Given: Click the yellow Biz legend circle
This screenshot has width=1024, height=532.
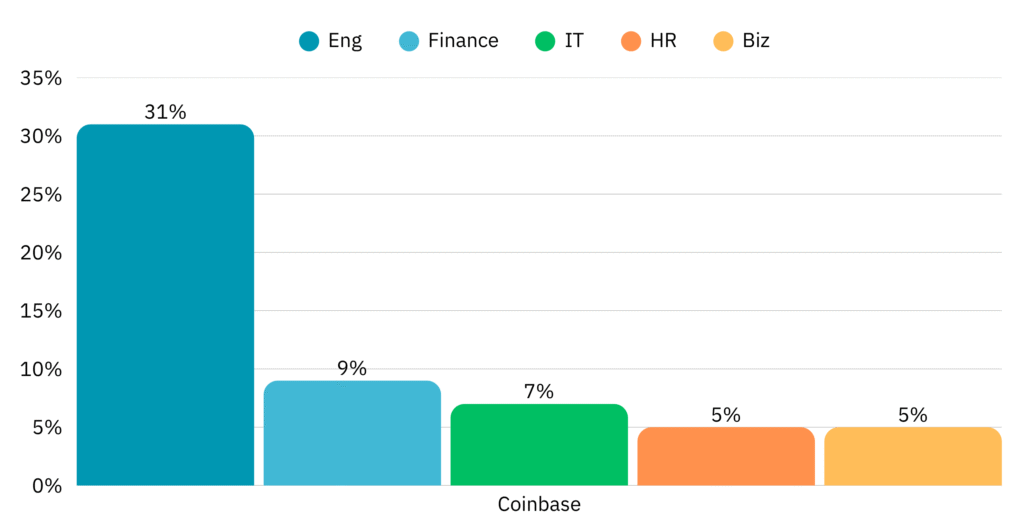Looking at the screenshot, I should [723, 41].
